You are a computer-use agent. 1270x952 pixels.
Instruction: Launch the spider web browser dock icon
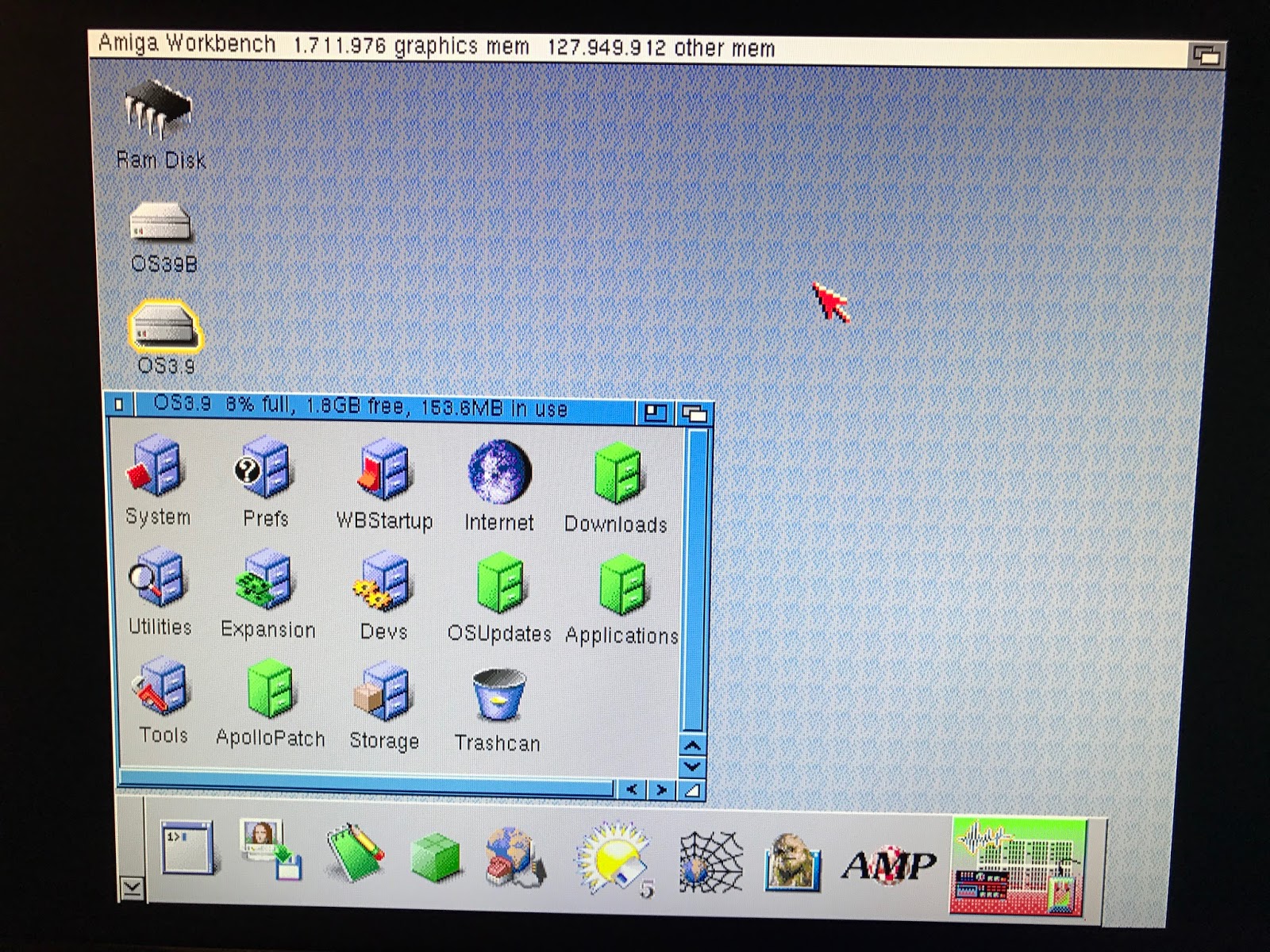710,862
